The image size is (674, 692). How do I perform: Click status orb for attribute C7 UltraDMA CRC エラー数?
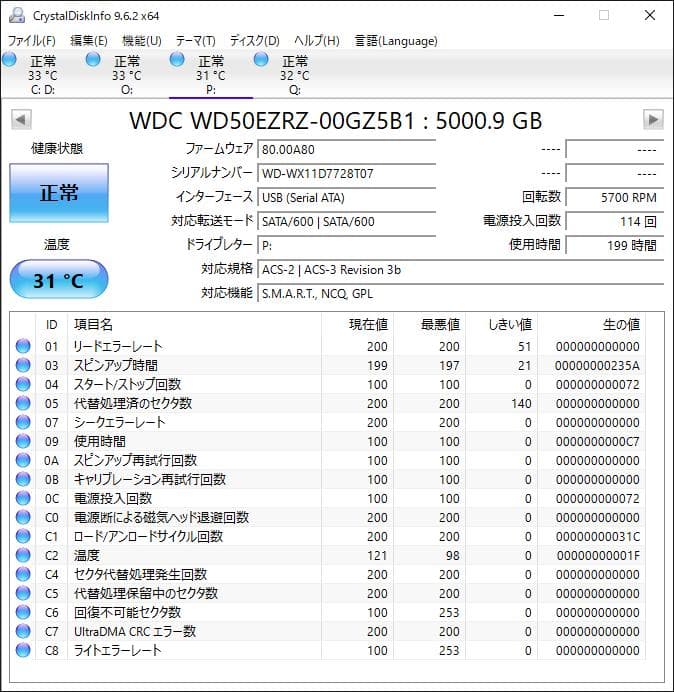(23, 631)
